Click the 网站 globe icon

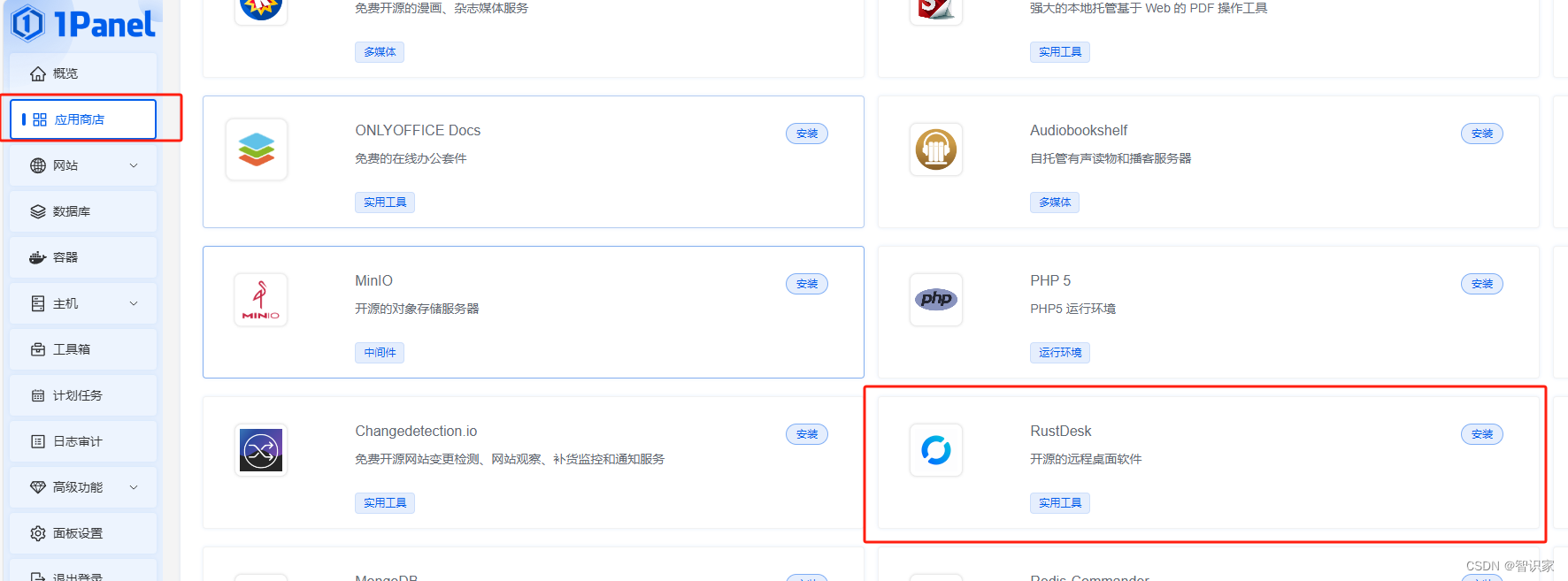click(x=38, y=165)
